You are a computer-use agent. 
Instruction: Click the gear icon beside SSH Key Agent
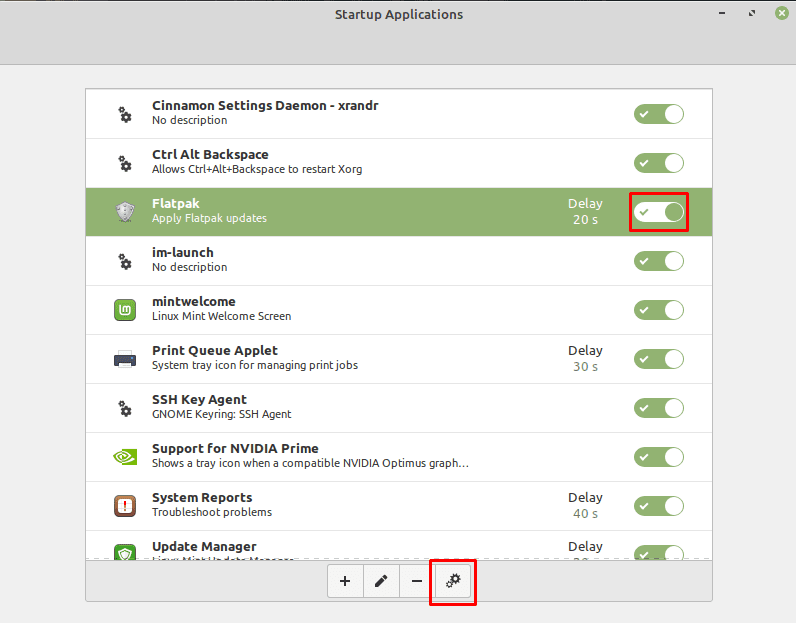pos(125,408)
